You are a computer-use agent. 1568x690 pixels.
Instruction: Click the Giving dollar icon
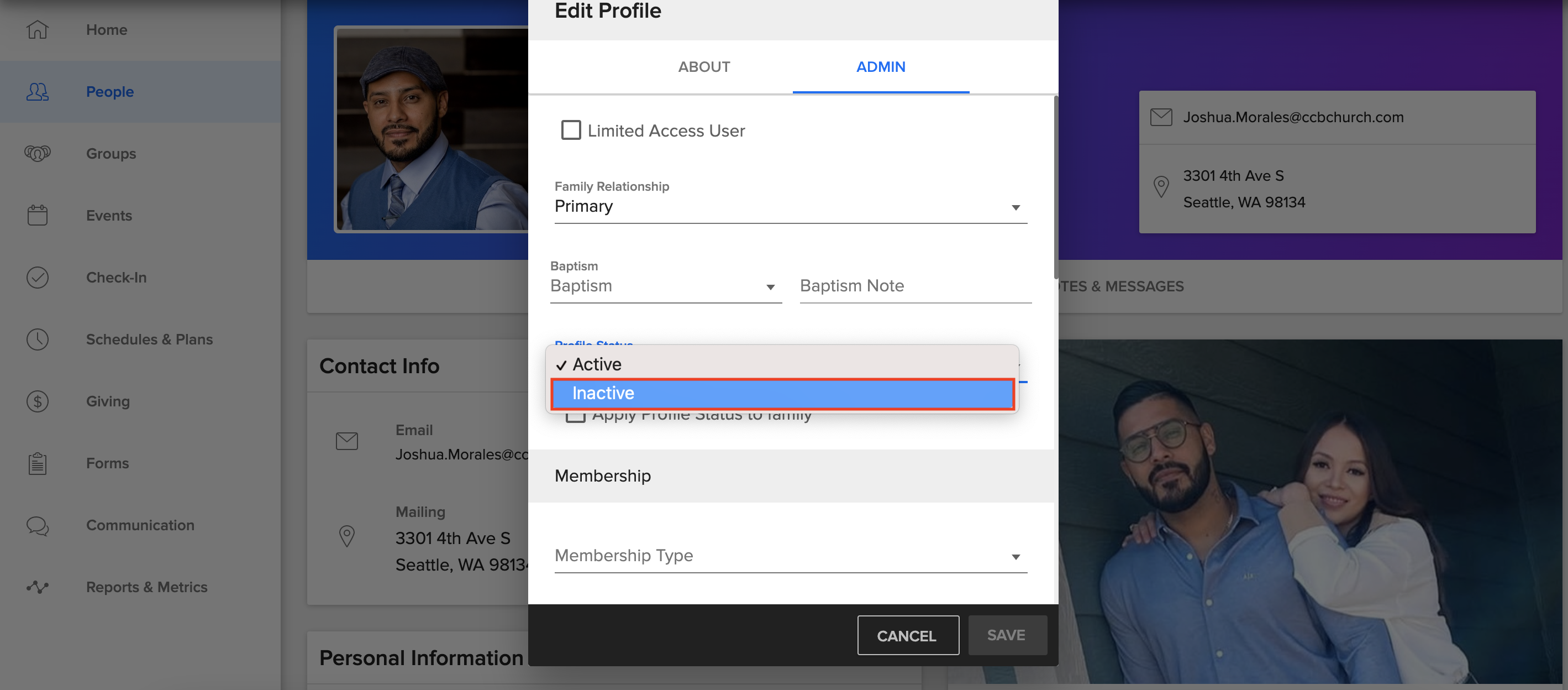tap(36, 401)
